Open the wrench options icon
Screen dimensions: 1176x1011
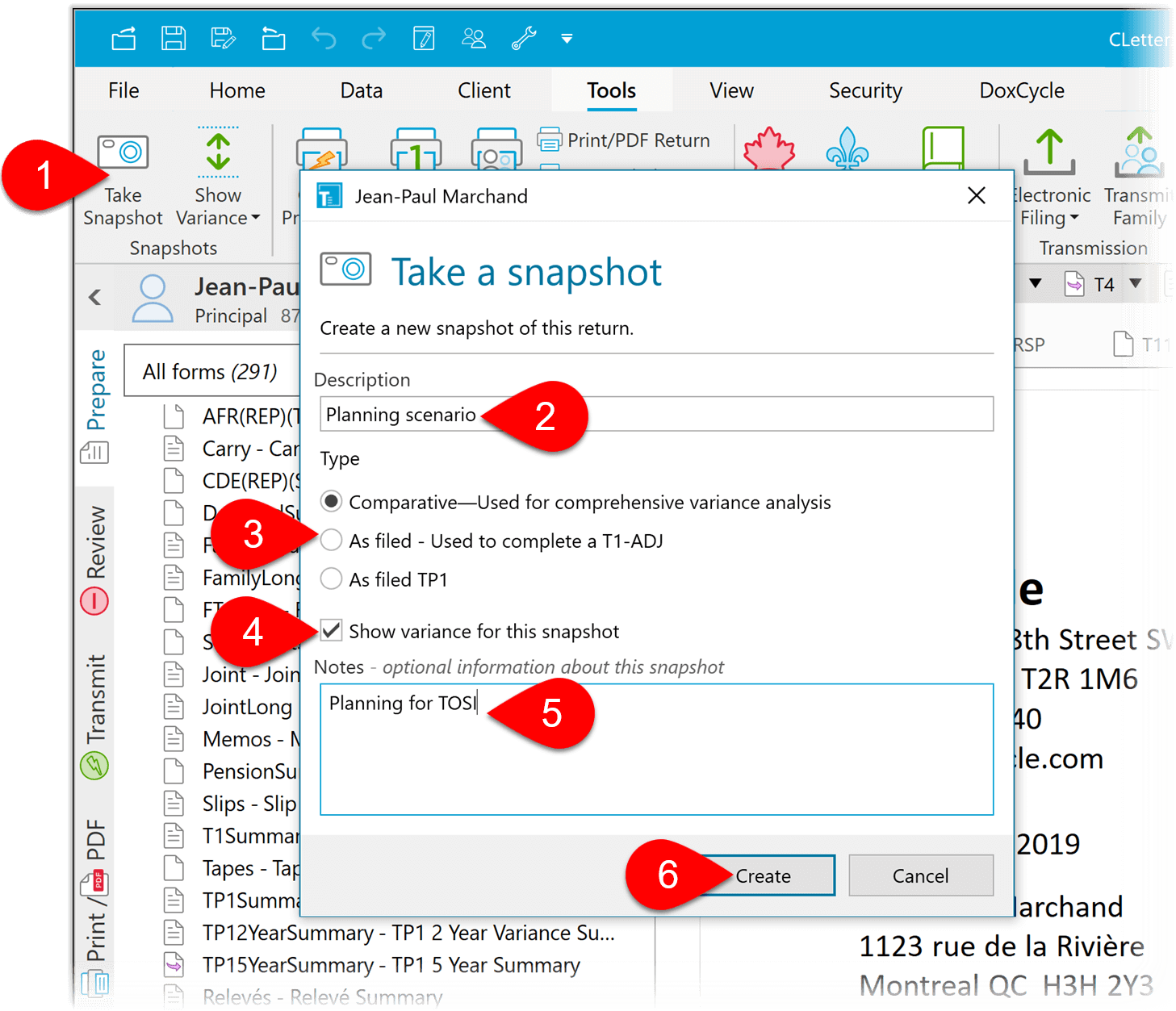[524, 38]
